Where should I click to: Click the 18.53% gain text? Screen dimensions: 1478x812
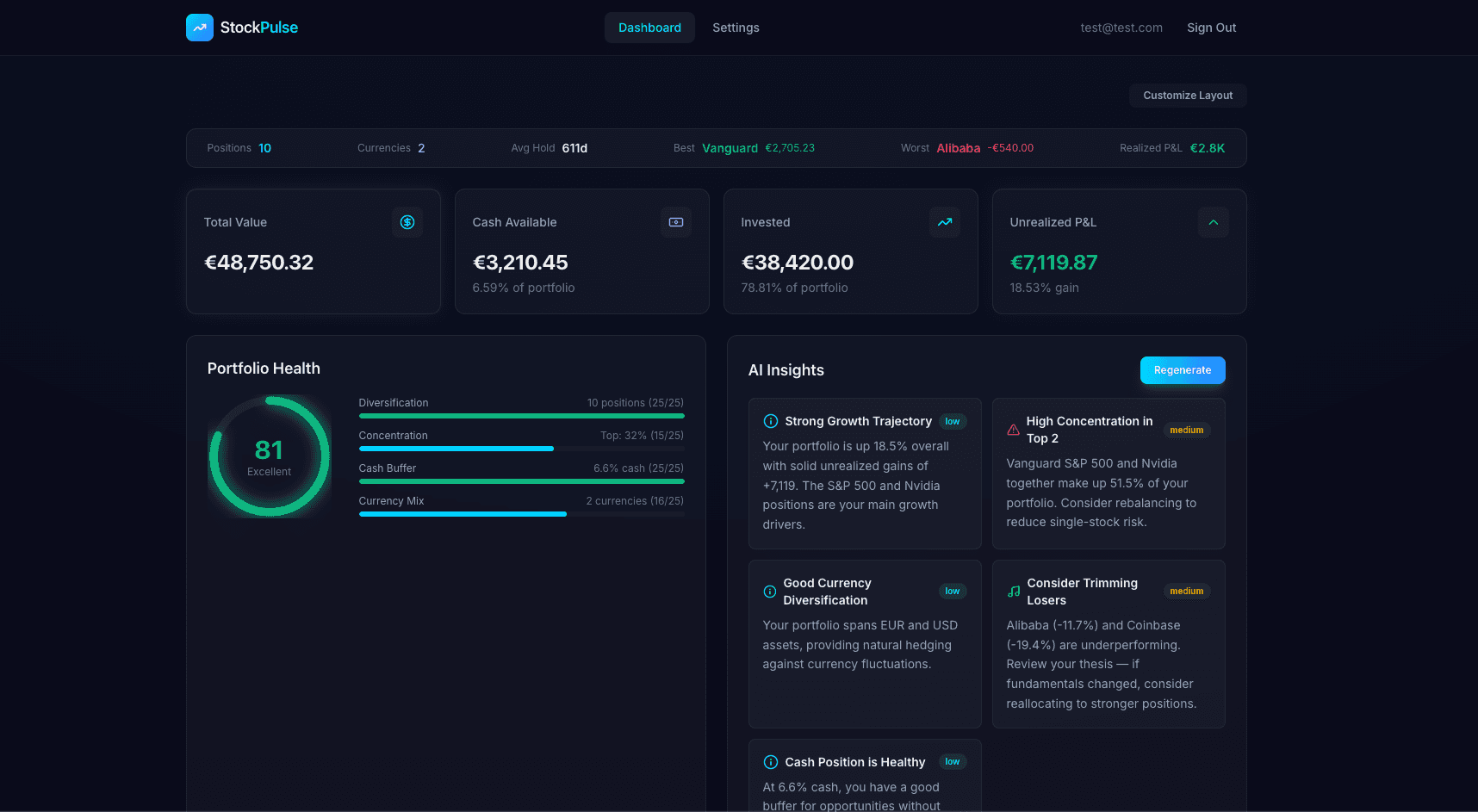[x=1044, y=288]
